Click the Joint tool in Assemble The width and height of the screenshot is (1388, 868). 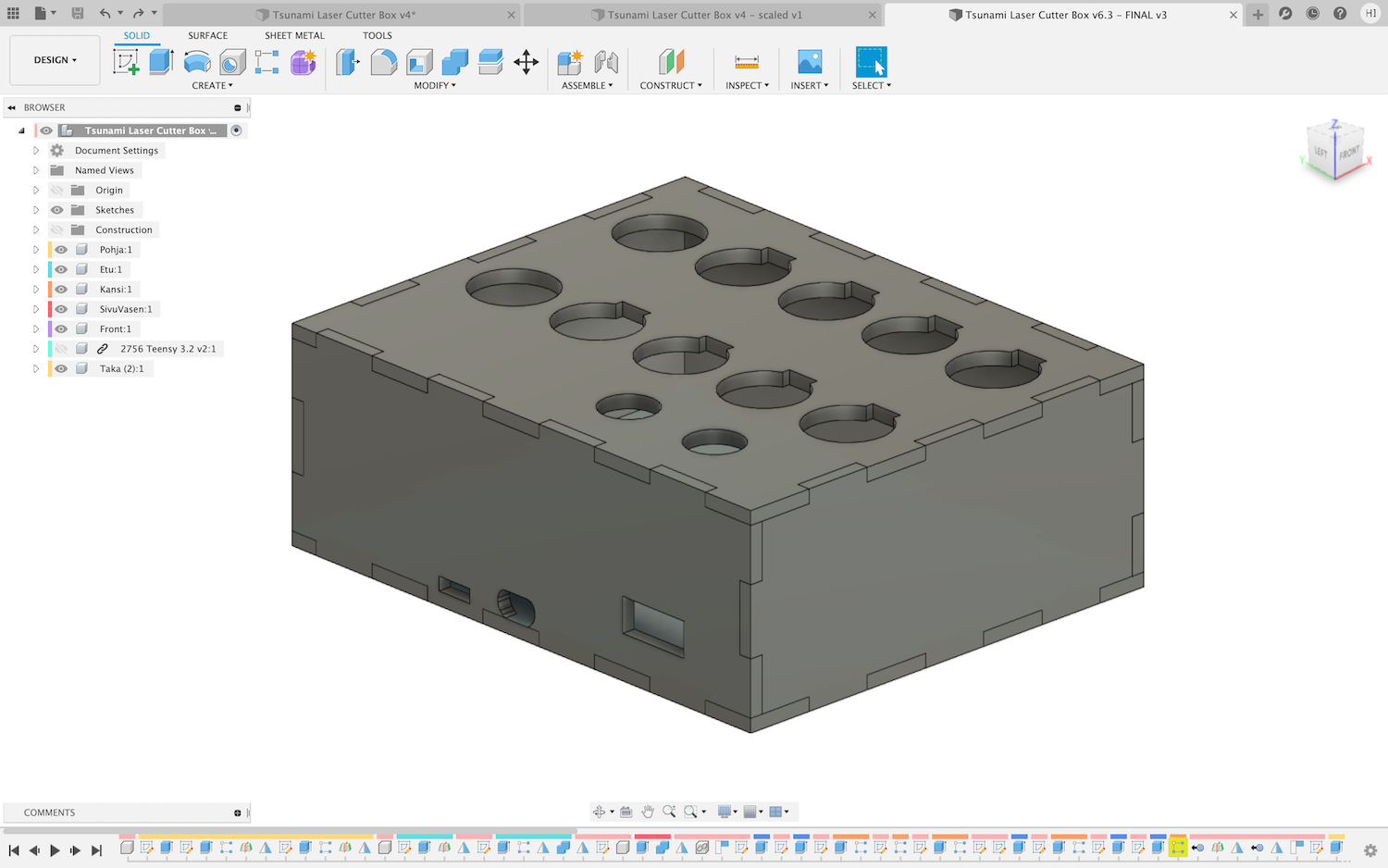606,62
